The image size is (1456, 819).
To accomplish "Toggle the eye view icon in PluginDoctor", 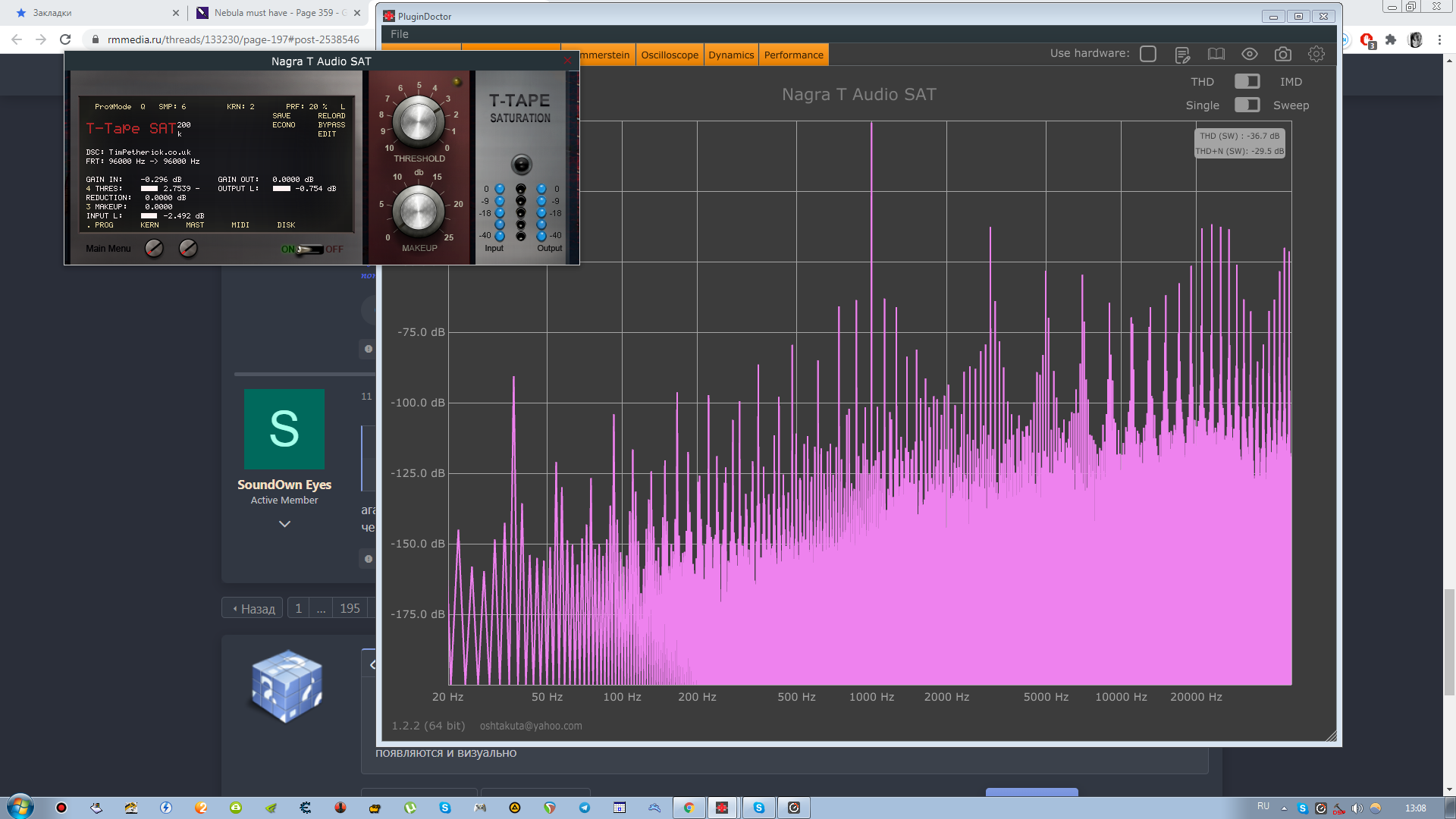I will (x=1250, y=55).
